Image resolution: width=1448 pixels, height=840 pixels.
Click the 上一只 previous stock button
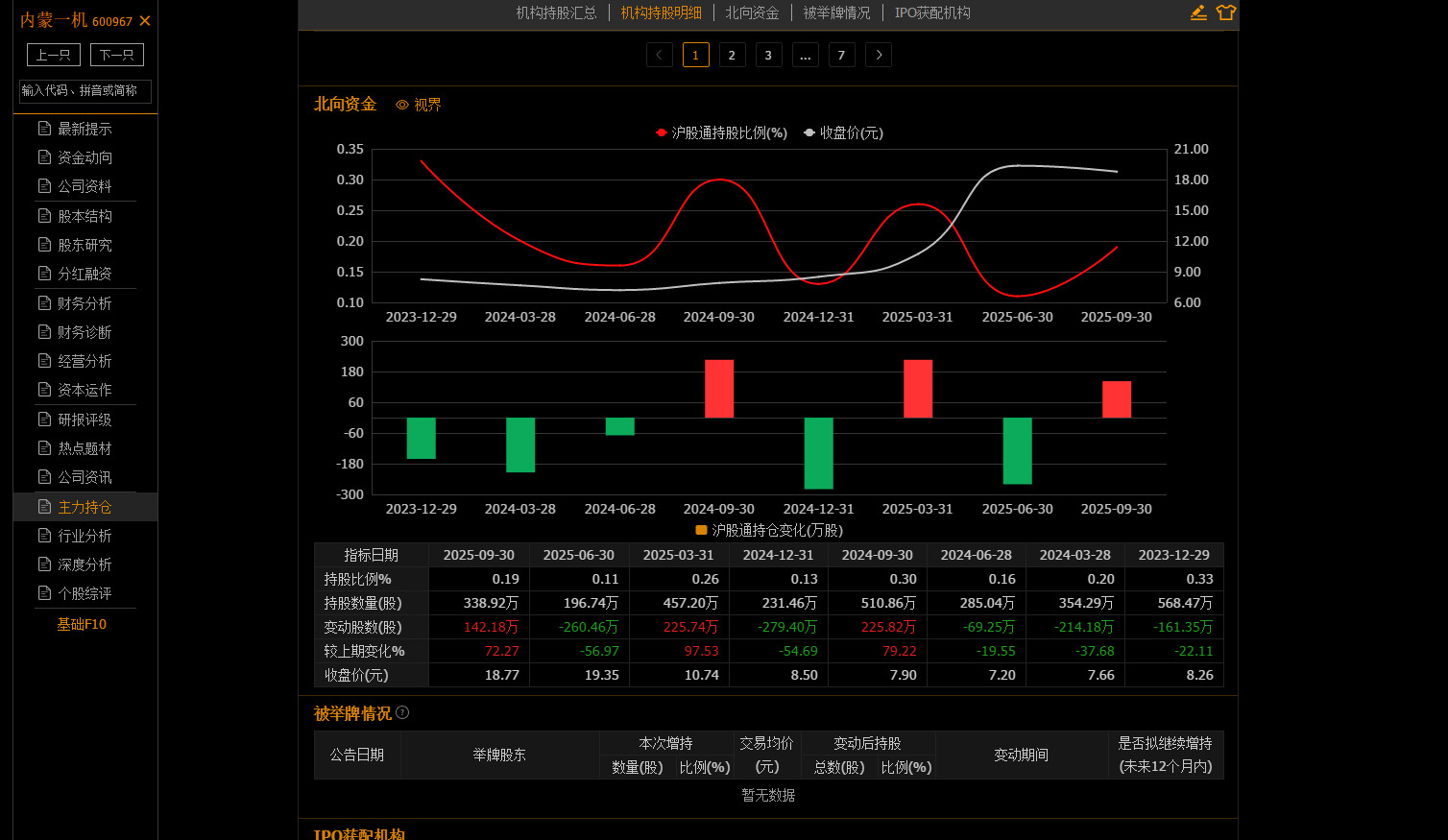54,55
